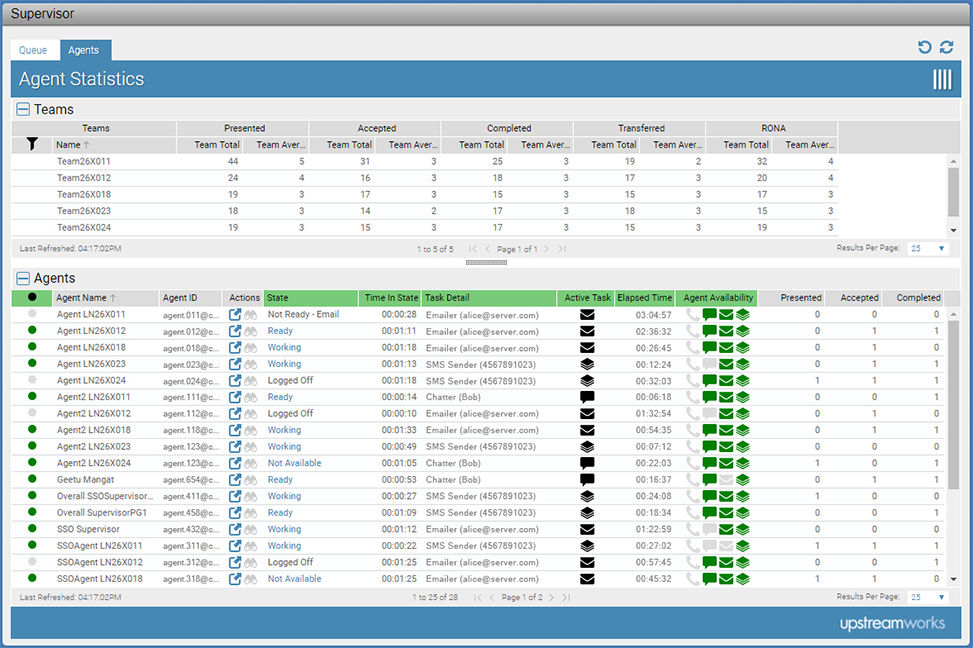Click binoculars icon for Geetu Mangat

click(251, 480)
